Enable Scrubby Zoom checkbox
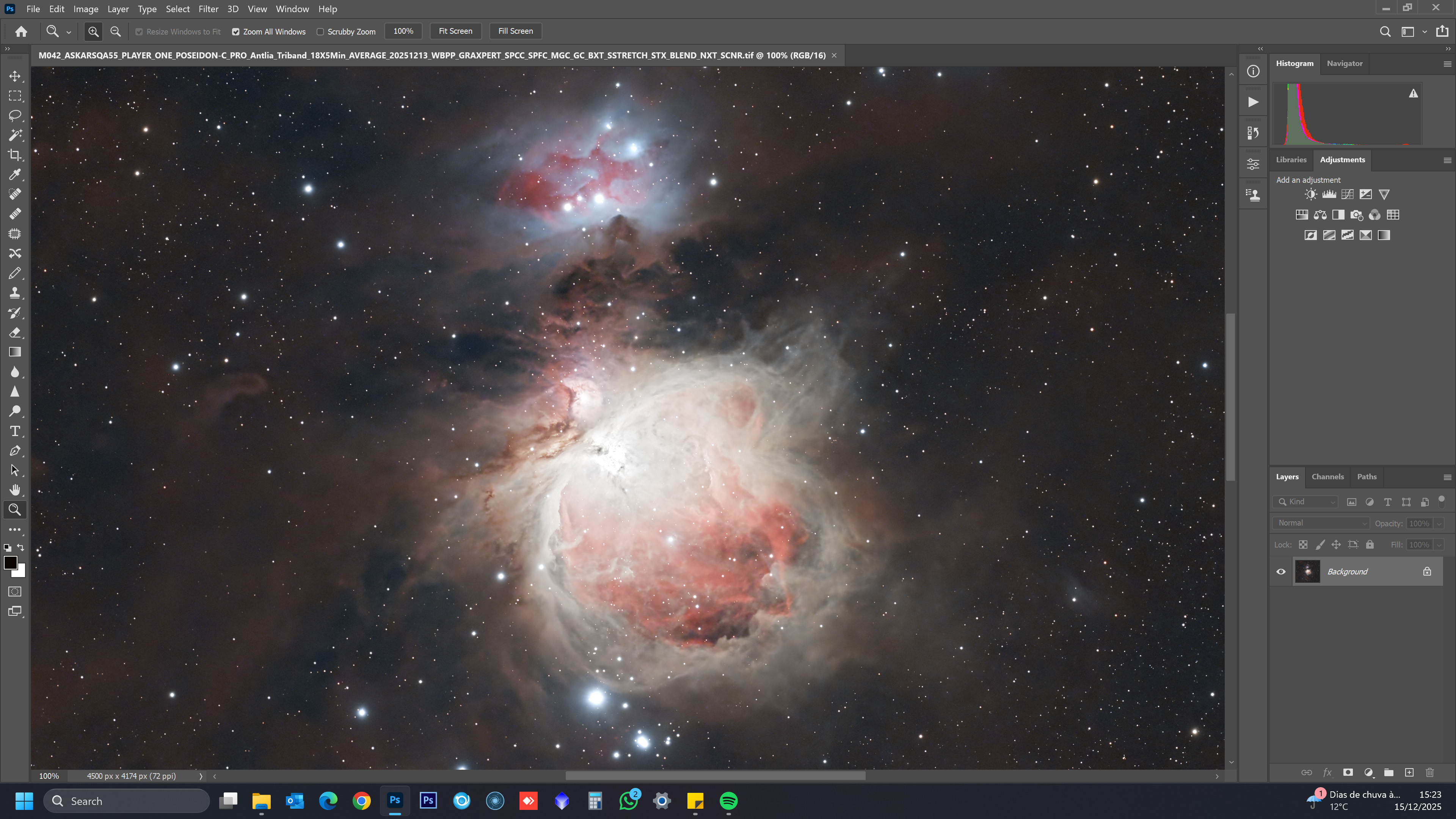Screen dimensions: 1456x819 click(320, 31)
